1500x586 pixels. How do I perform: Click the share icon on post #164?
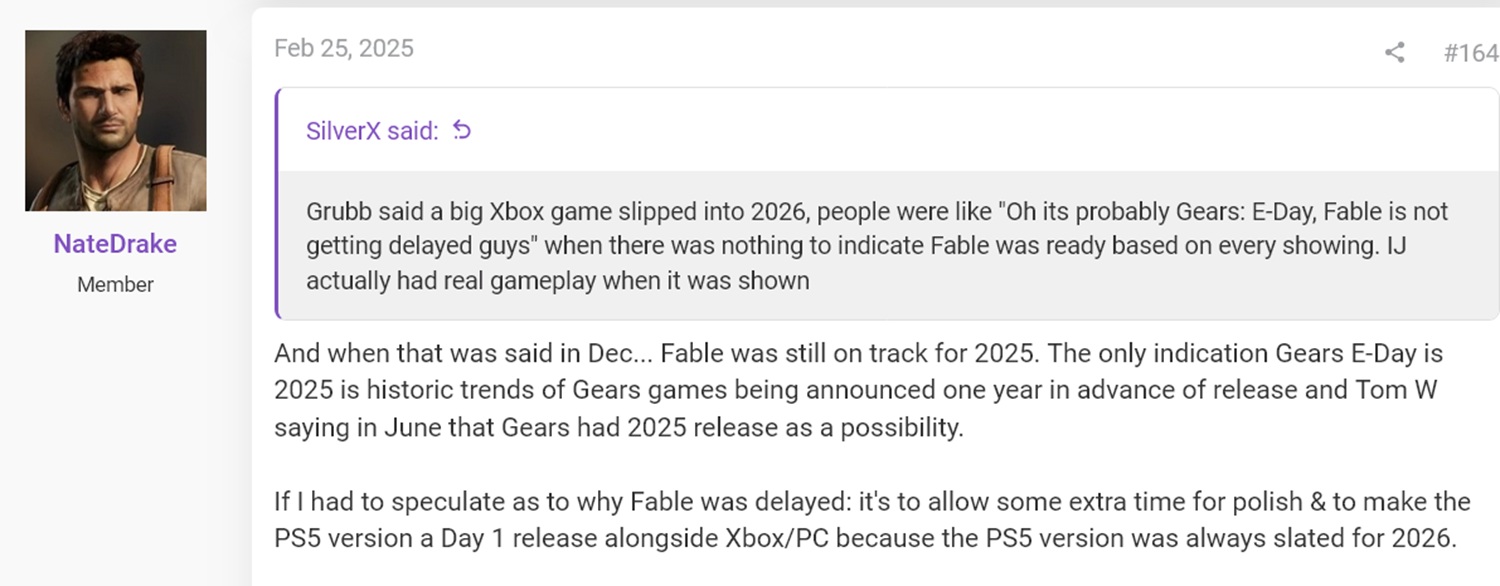click(x=1394, y=52)
